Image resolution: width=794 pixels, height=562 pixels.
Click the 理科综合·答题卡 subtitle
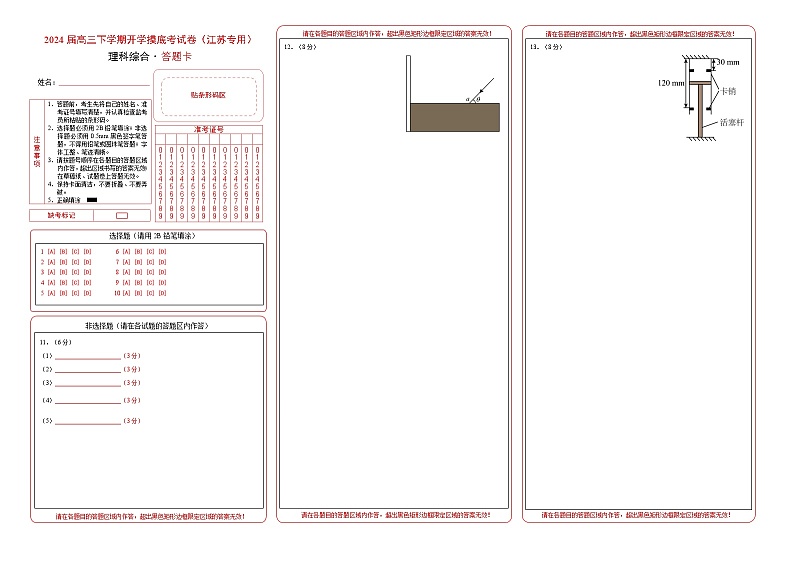(x=150, y=57)
